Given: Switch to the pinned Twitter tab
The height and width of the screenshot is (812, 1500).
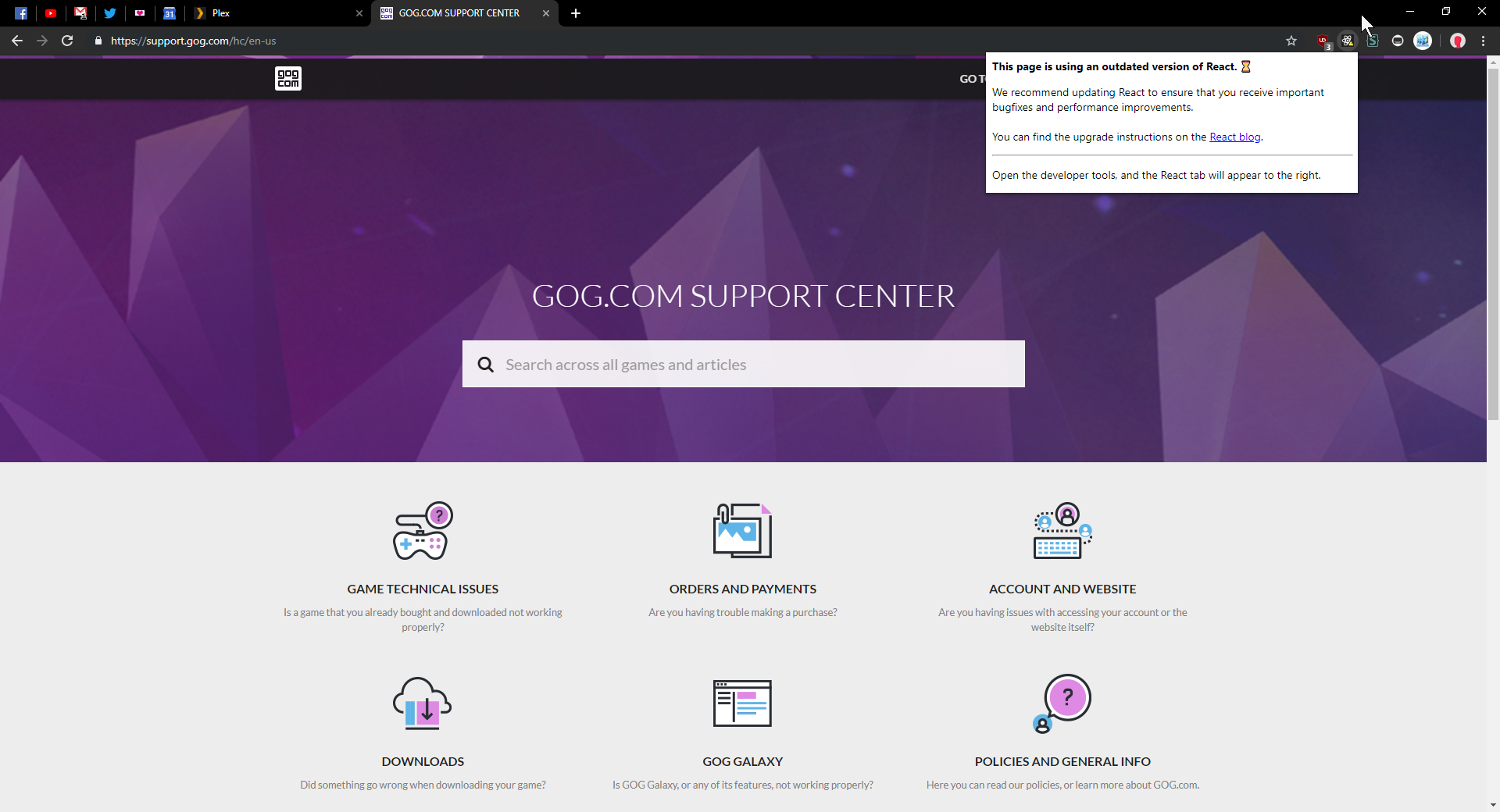Looking at the screenshot, I should click(110, 13).
